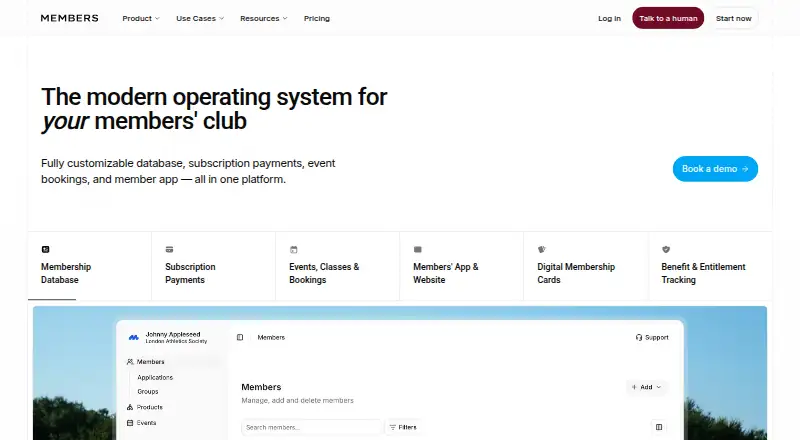Screen dimensions: 800x440
Task: Select the Benefit & Entitlement Tracking tab
Action: tap(710, 266)
